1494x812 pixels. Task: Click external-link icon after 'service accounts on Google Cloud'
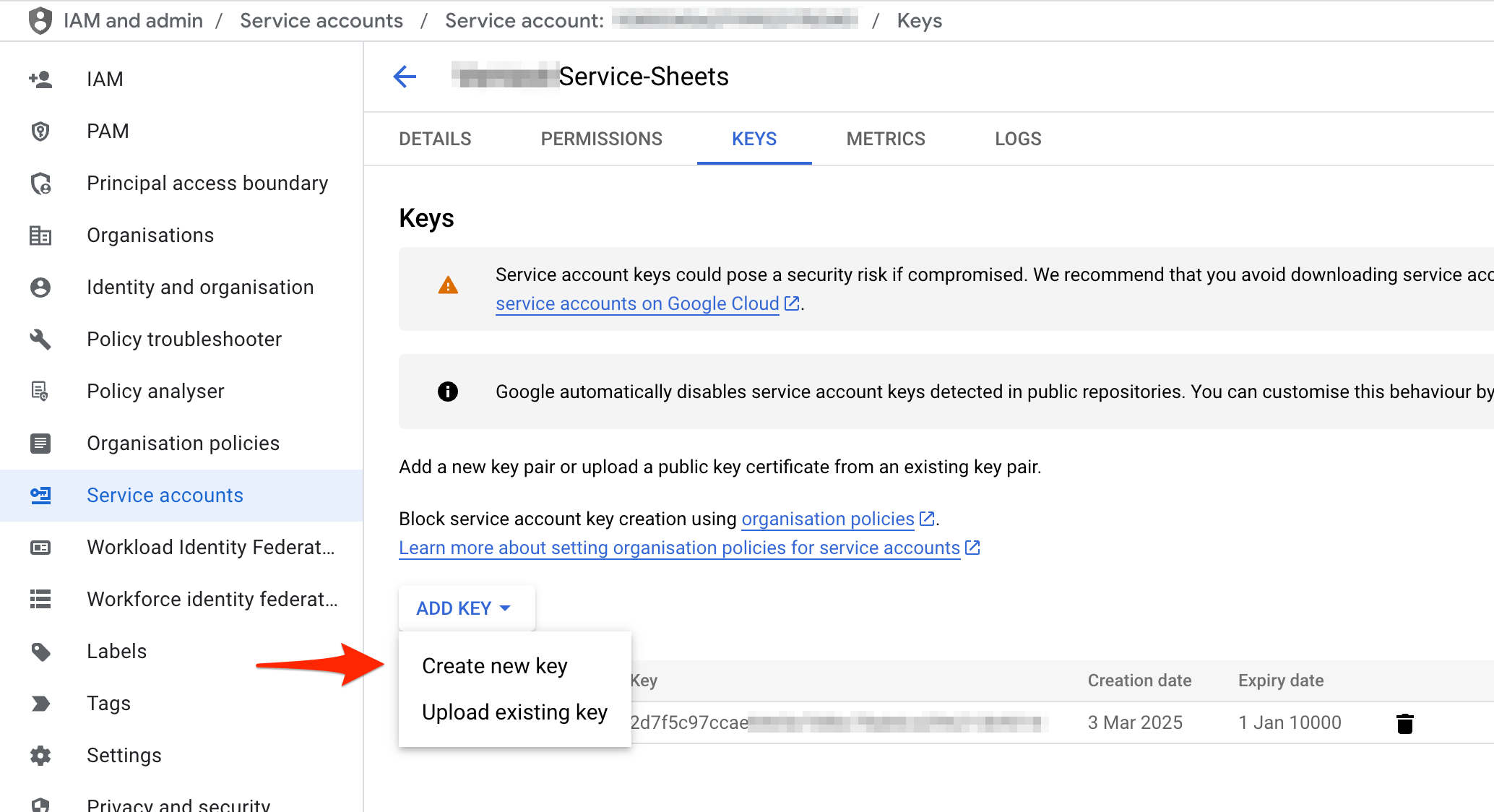(792, 303)
